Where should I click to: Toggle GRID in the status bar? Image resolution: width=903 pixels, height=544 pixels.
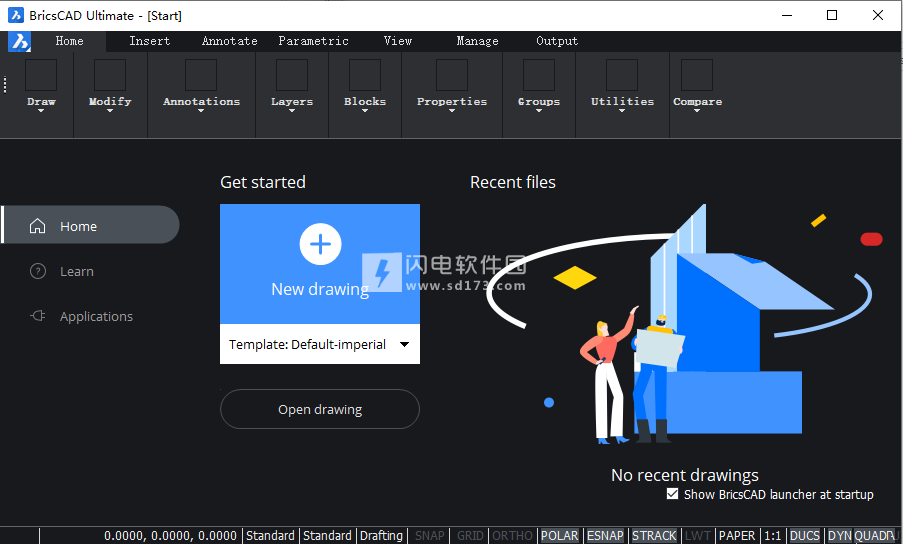click(470, 535)
